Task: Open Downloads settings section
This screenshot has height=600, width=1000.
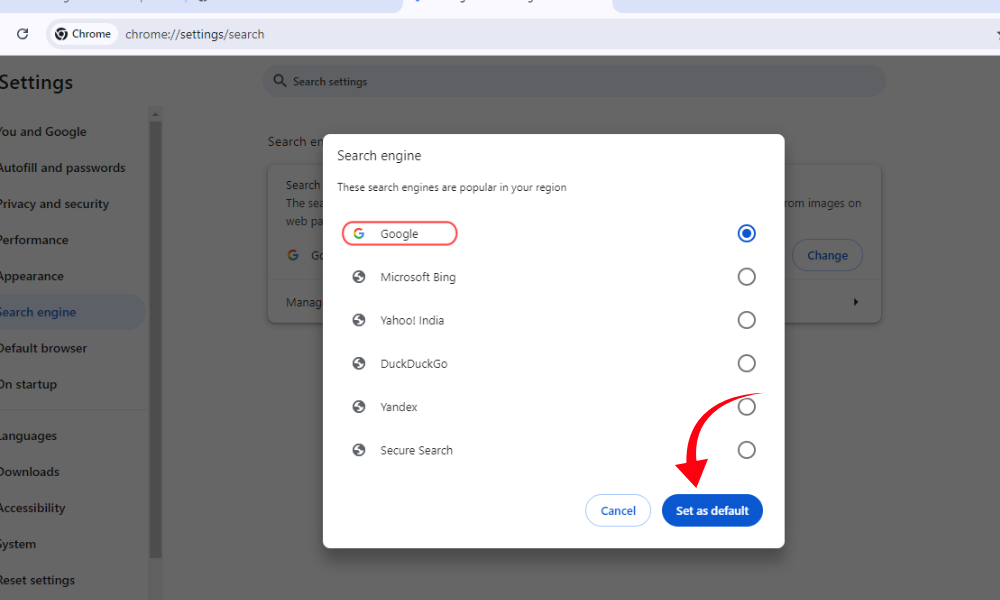Action: click(29, 472)
